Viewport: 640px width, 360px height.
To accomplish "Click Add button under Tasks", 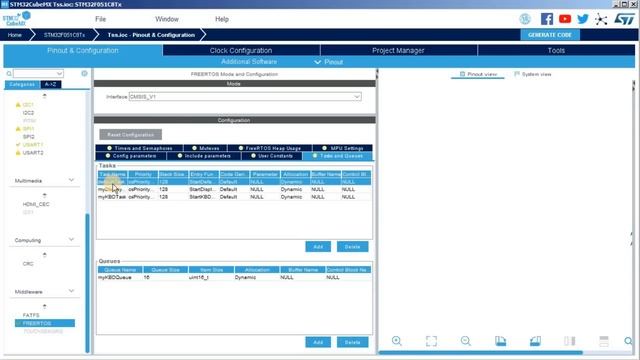I will coord(318,247).
